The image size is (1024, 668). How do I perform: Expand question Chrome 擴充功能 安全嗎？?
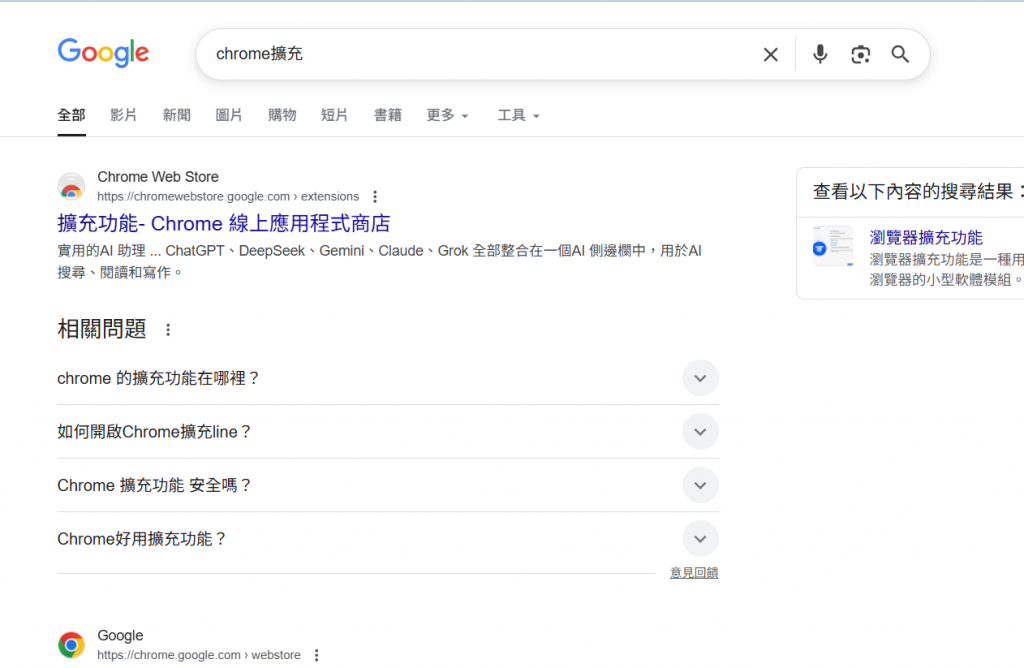(700, 485)
